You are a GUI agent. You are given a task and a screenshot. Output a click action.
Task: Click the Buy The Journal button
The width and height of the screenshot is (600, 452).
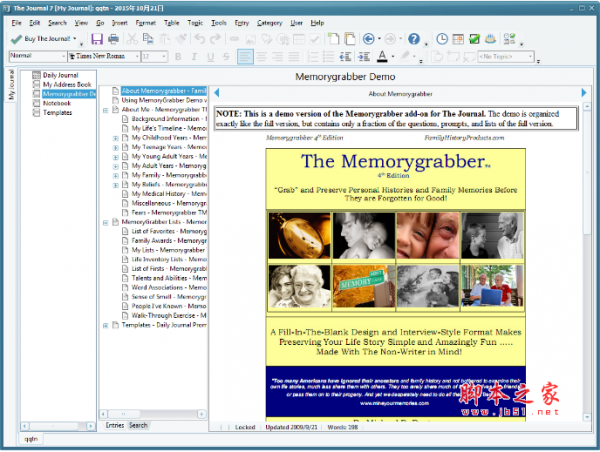coord(40,39)
